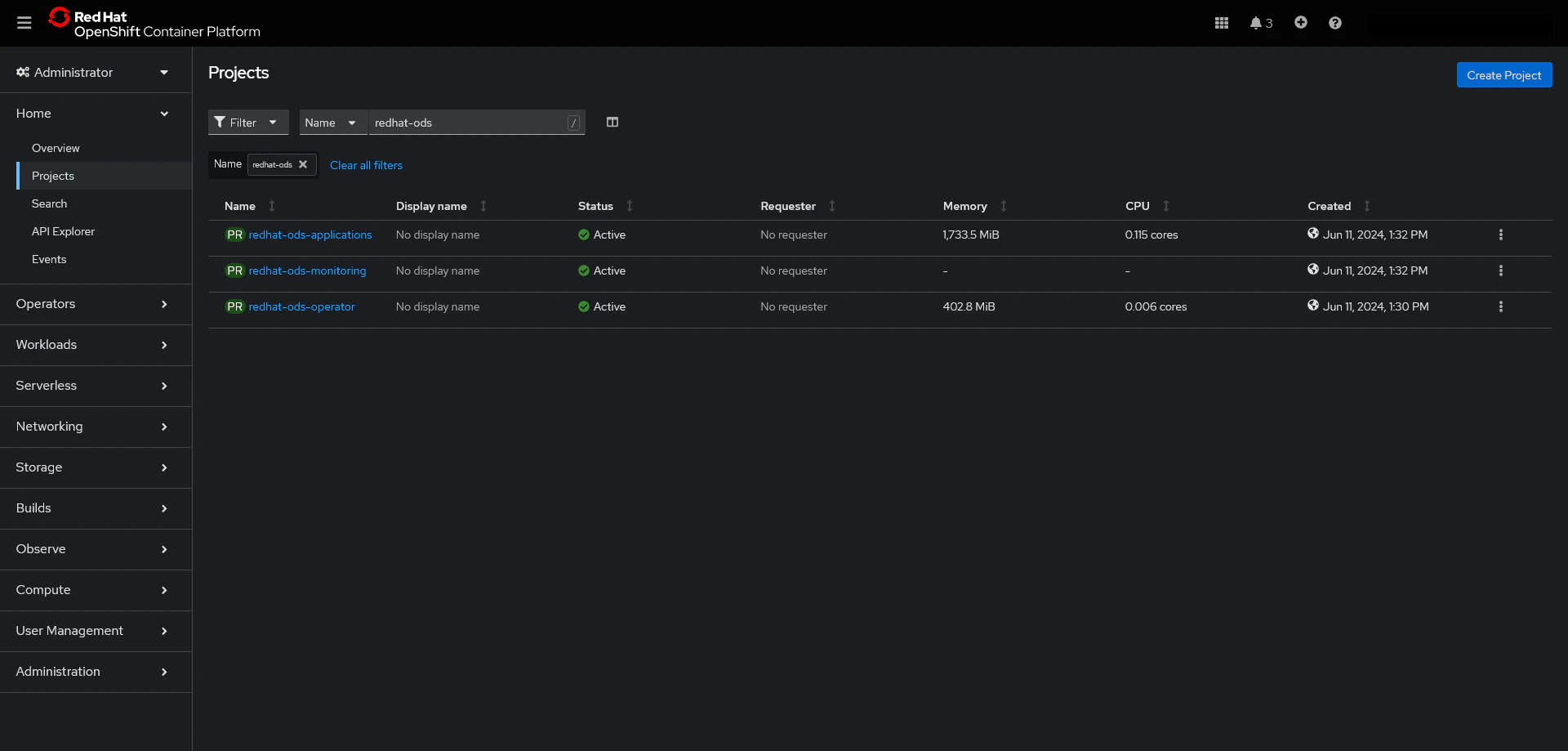Open kebab menu for redhat-ods-monitoring
The image size is (1568, 751).
click(x=1501, y=270)
